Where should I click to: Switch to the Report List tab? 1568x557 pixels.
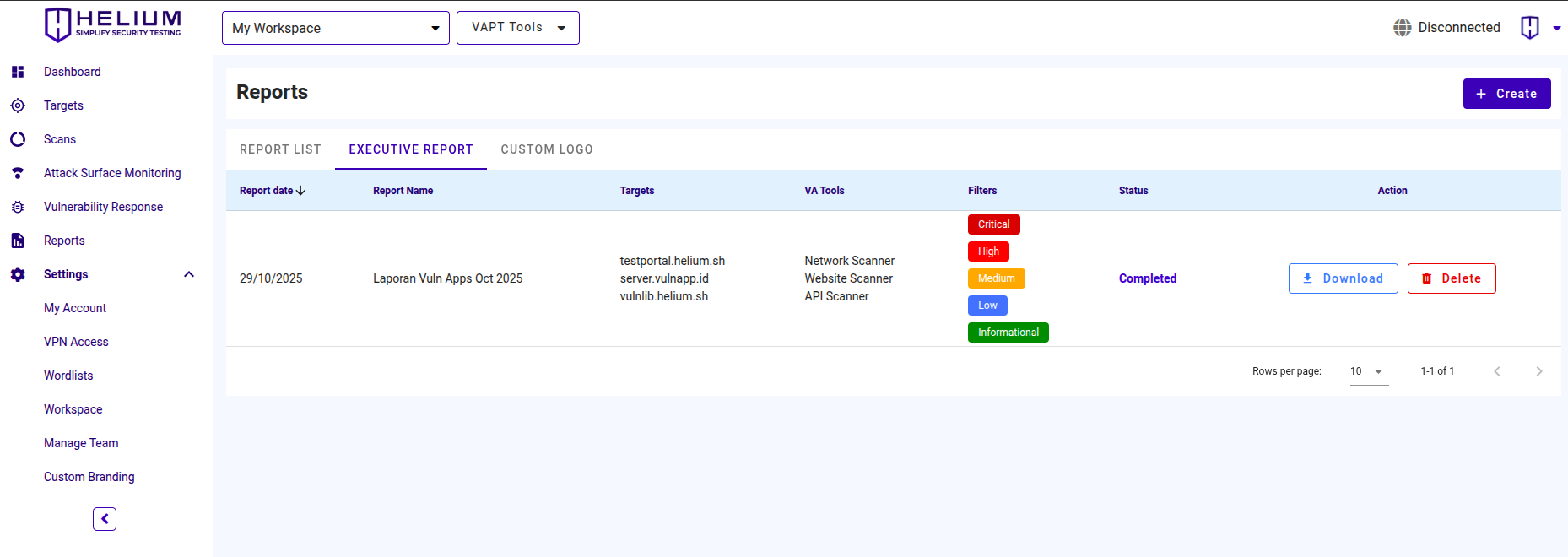pyautogui.click(x=280, y=149)
